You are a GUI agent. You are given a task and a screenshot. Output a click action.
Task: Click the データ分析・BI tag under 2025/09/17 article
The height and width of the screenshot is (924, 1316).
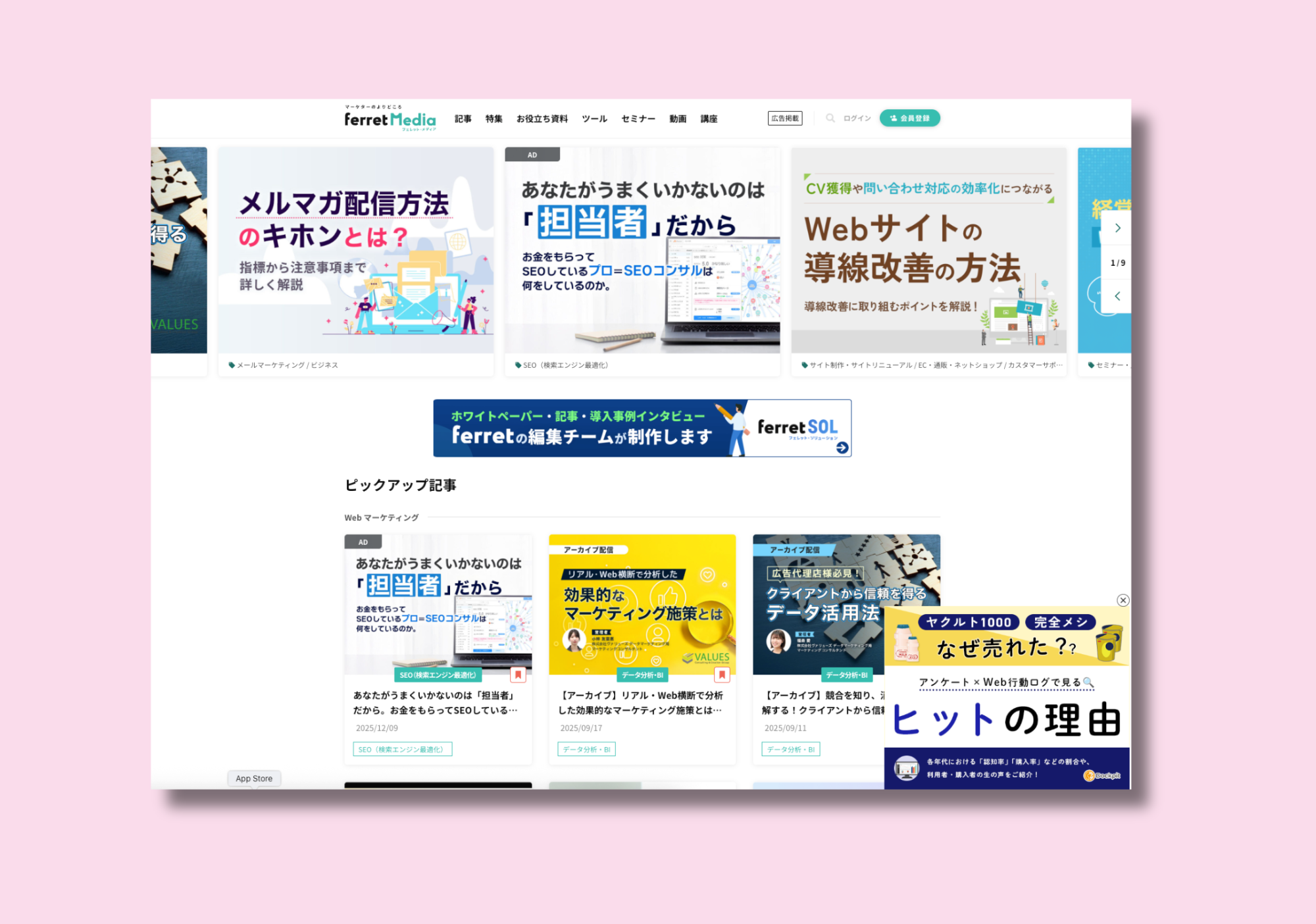pyautogui.click(x=586, y=750)
